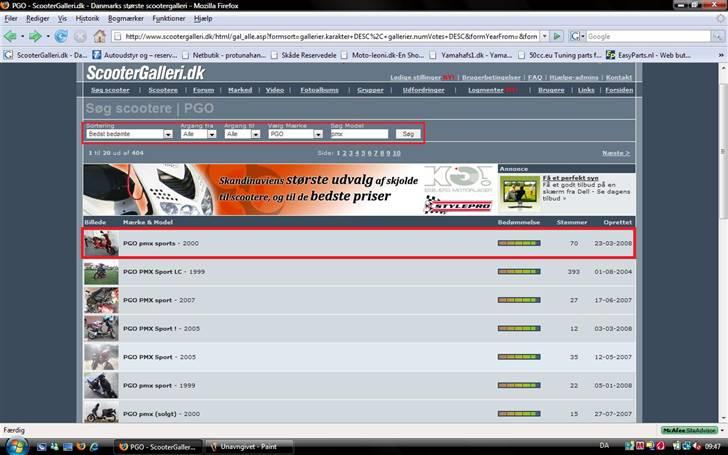This screenshot has height=455, width=728.
Task: Click rating bar for PGO pmx sports 2000
Action: 519,243
